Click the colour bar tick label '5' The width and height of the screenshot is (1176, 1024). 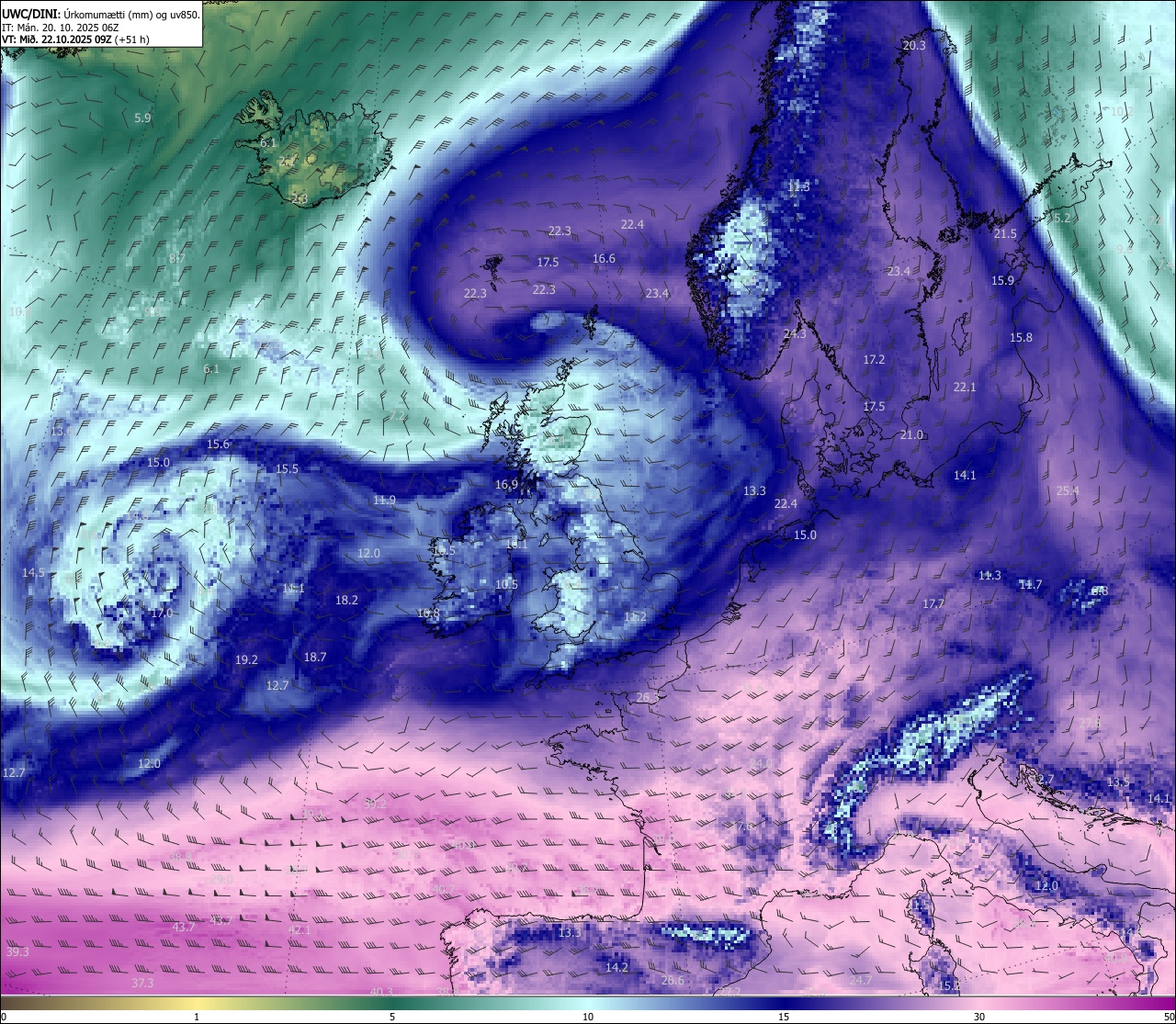pyautogui.click(x=392, y=1017)
